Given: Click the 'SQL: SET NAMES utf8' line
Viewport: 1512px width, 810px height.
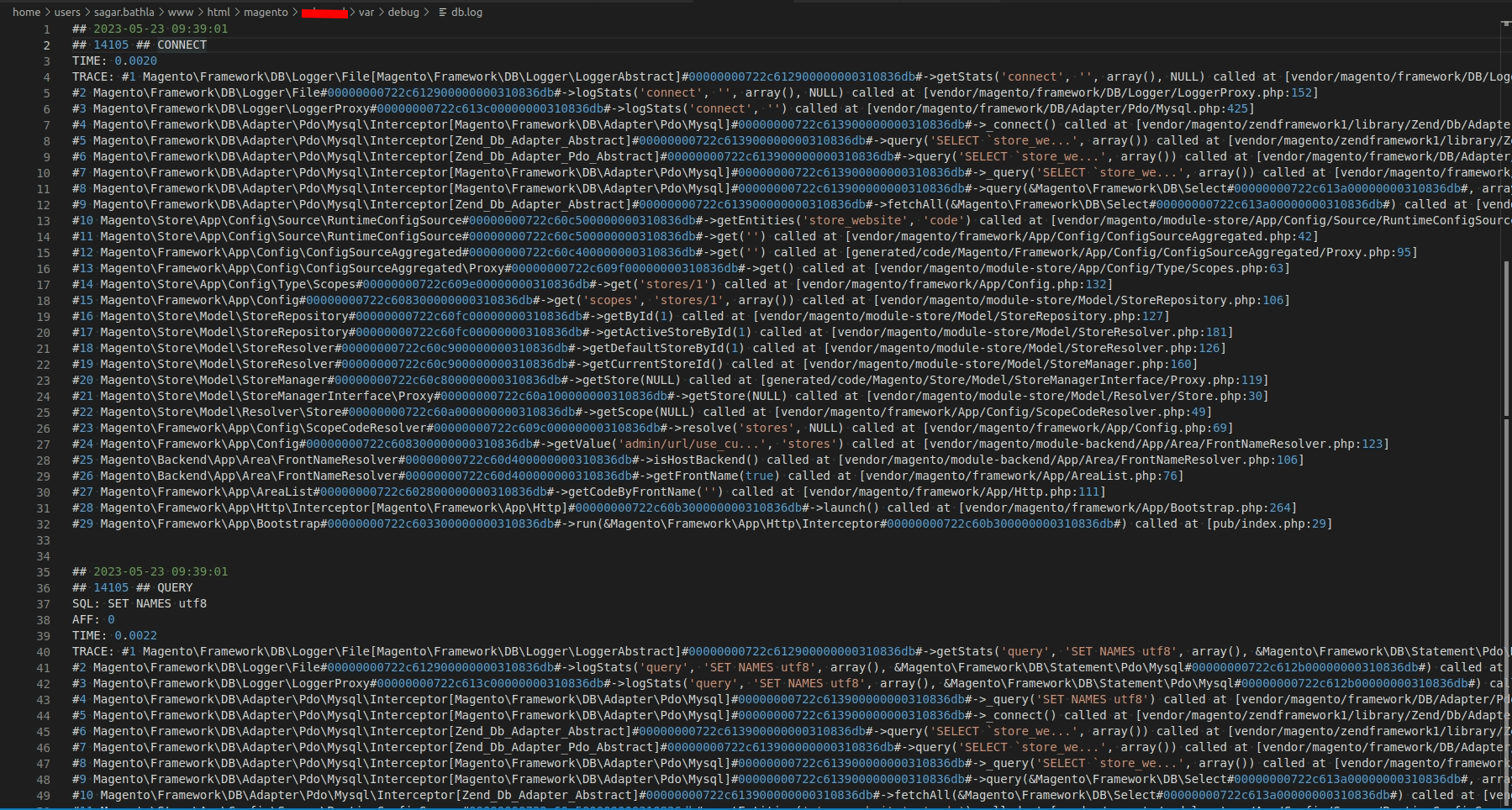Looking at the screenshot, I should [x=140, y=603].
